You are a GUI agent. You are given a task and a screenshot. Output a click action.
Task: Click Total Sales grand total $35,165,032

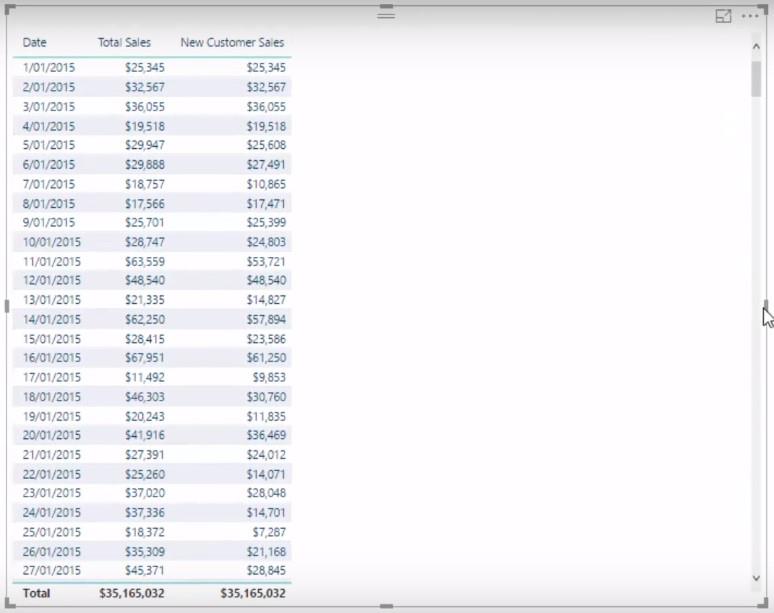tap(131, 593)
